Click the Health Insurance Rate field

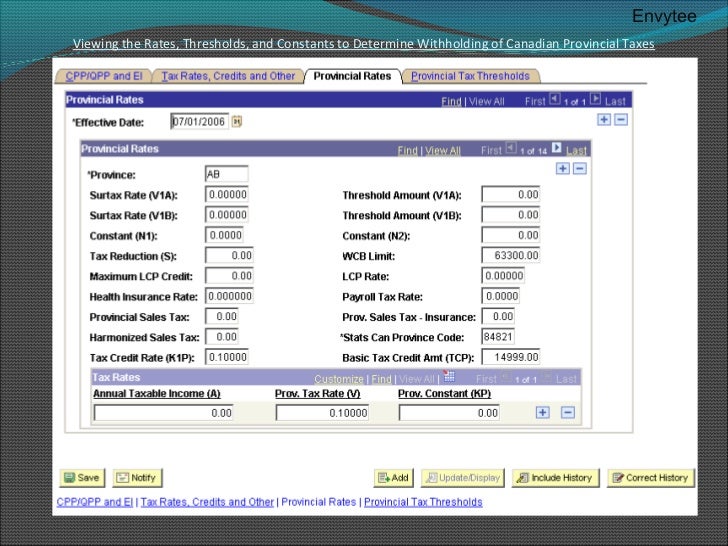[x=229, y=296]
